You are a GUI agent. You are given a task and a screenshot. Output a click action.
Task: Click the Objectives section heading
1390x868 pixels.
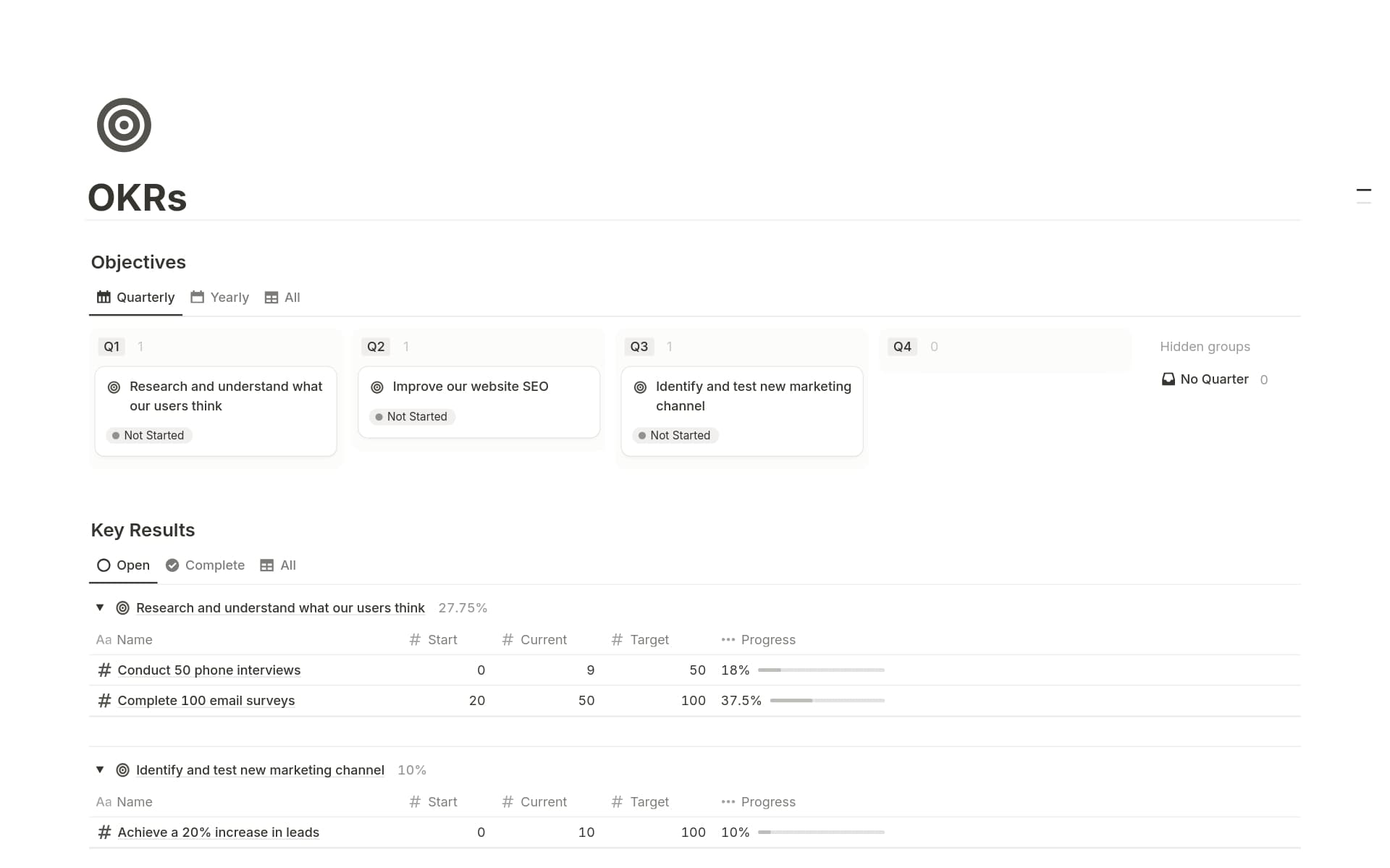[138, 262]
